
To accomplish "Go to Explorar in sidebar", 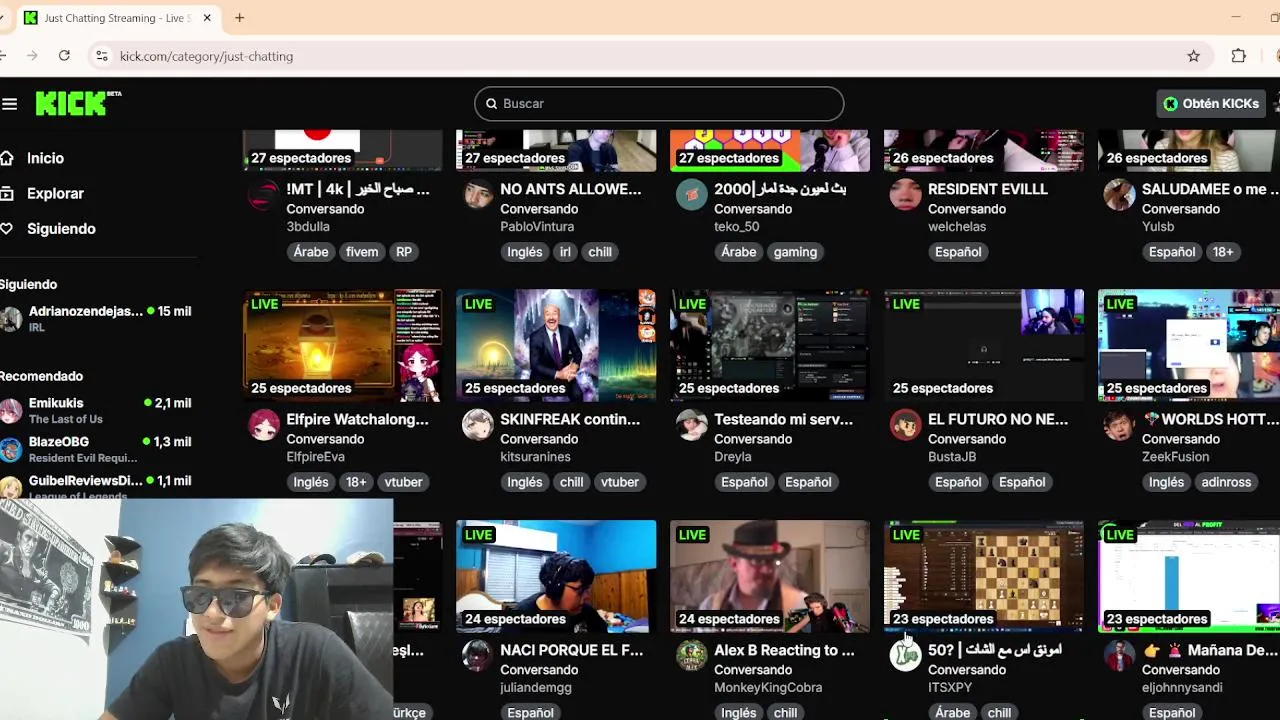I will click(55, 193).
